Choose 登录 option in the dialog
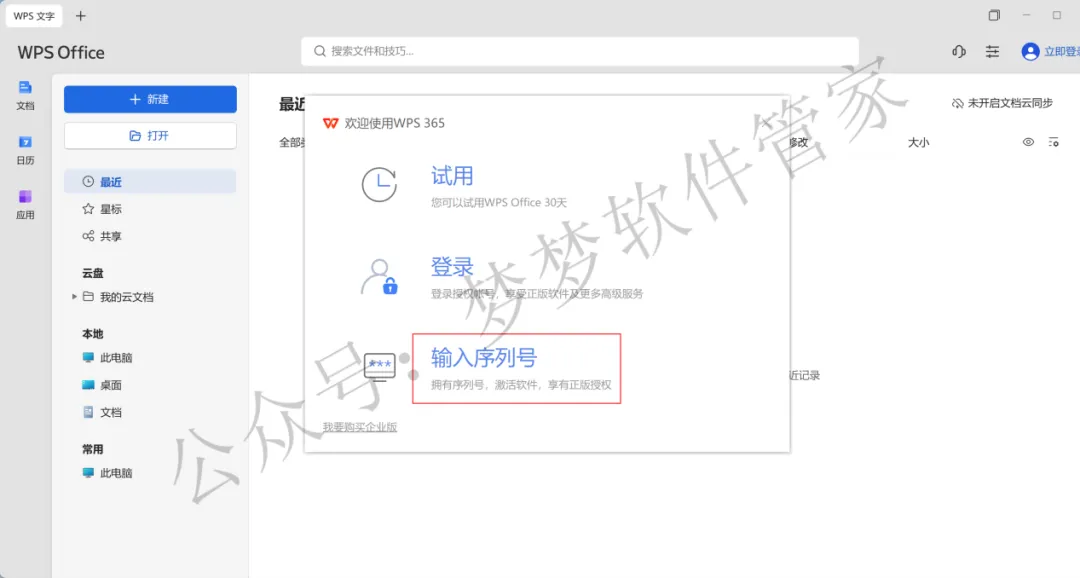 point(452,267)
